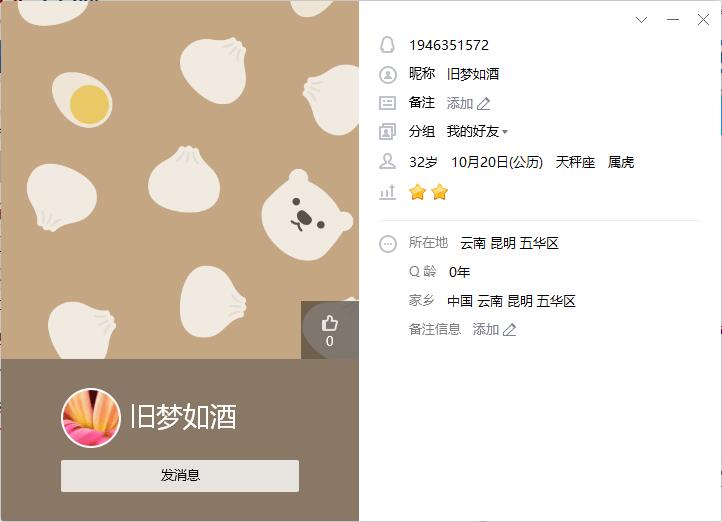Click the QQ number 1946351572
Image resolution: width=722 pixels, height=522 pixels.
point(449,45)
